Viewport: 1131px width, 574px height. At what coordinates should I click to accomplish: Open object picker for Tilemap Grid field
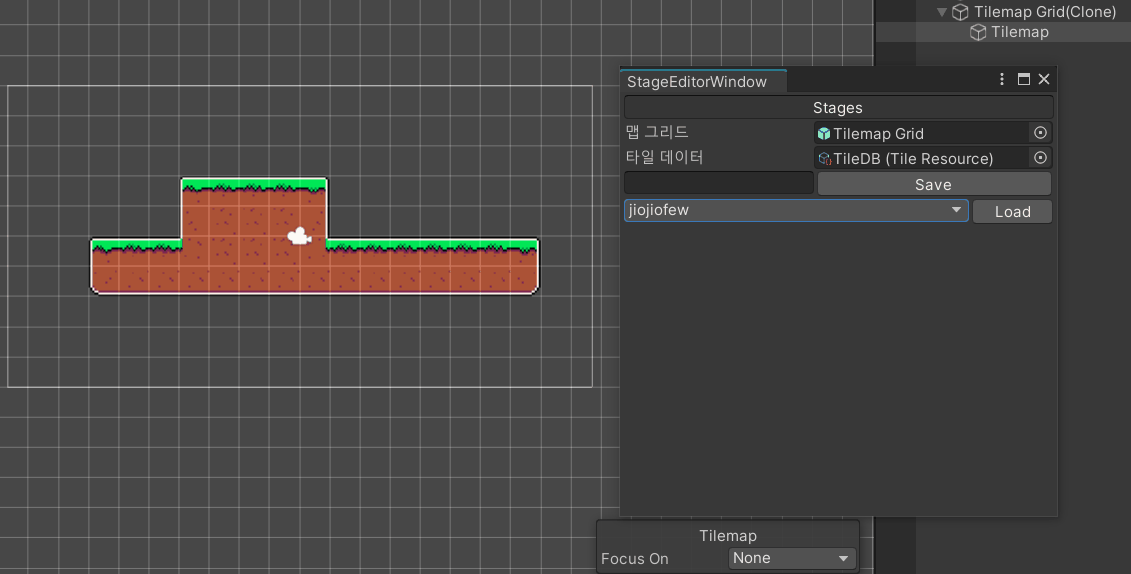1040,133
